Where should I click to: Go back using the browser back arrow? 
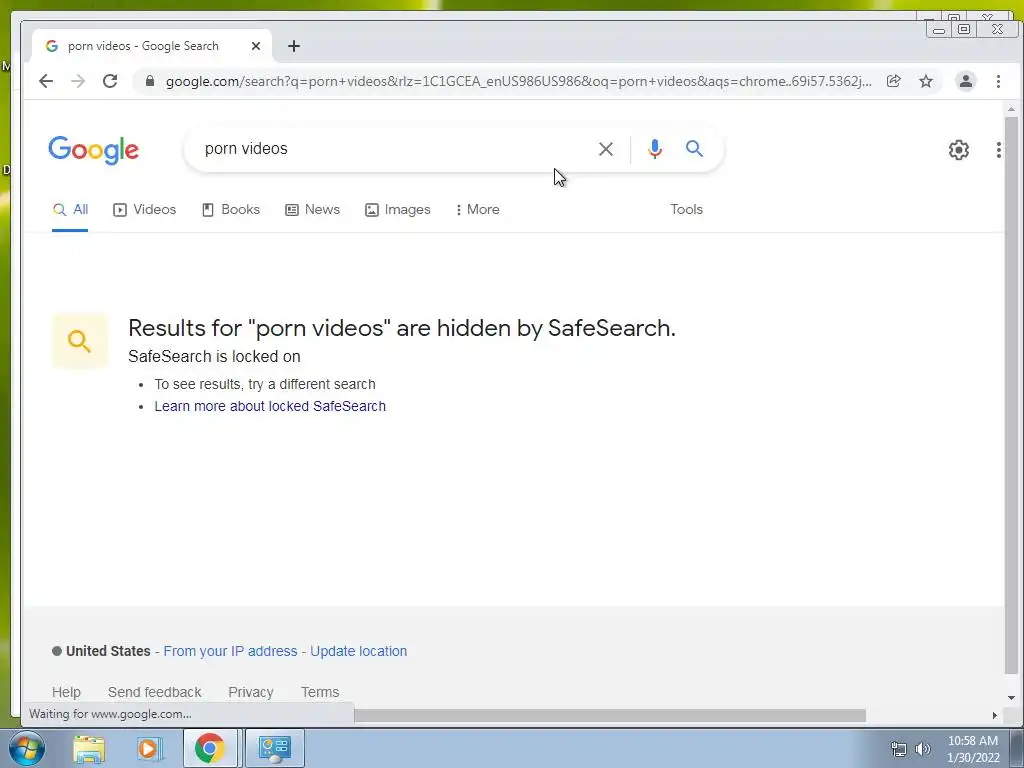click(46, 81)
